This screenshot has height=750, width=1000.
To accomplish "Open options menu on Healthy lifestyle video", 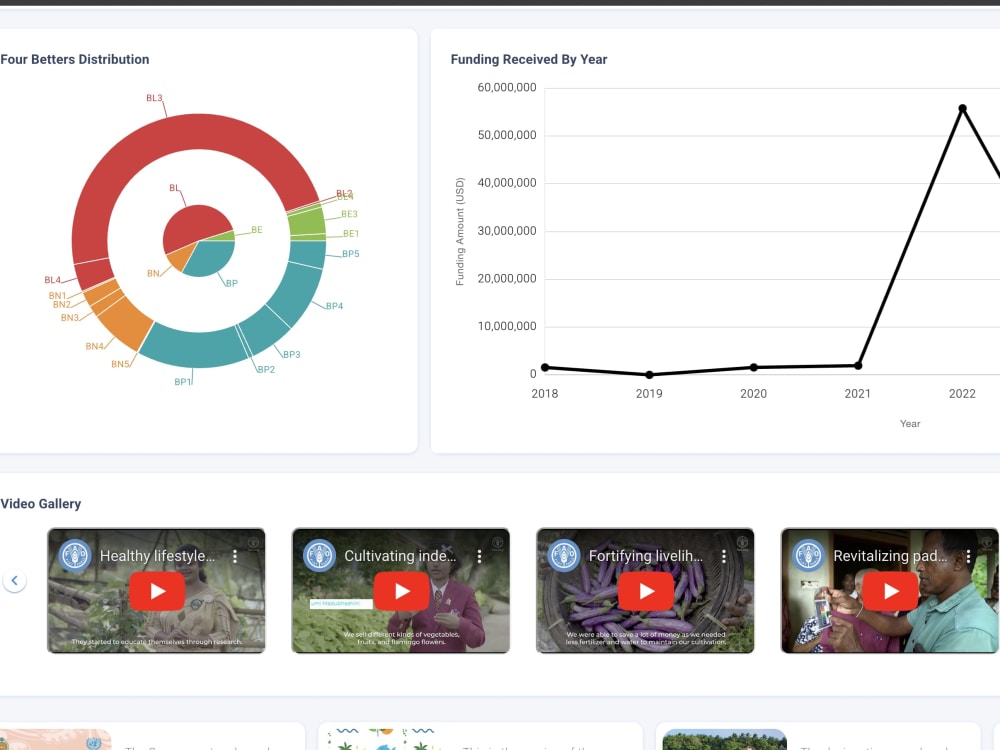I will point(235,556).
